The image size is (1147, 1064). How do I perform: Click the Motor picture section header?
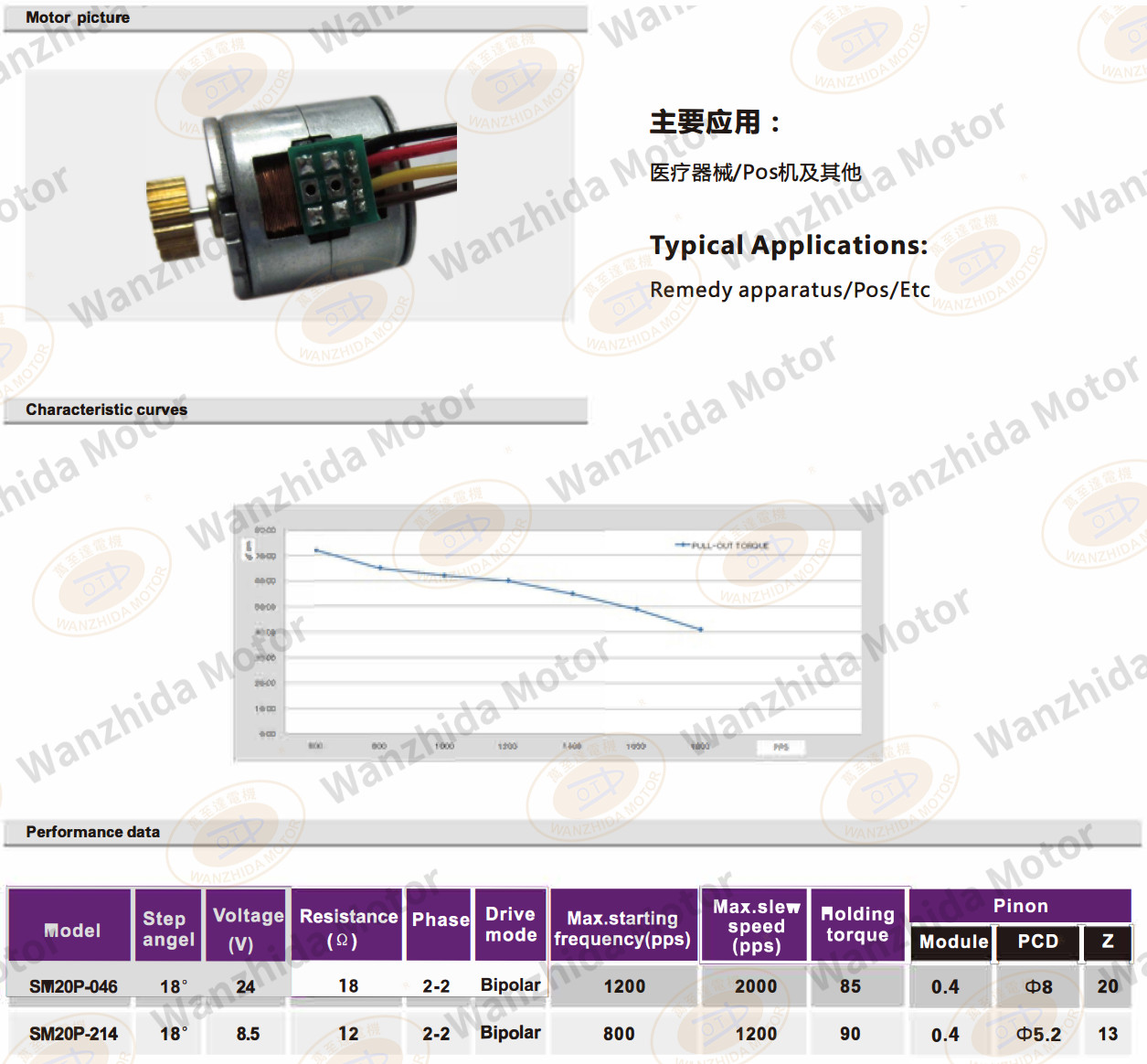click(295, 18)
